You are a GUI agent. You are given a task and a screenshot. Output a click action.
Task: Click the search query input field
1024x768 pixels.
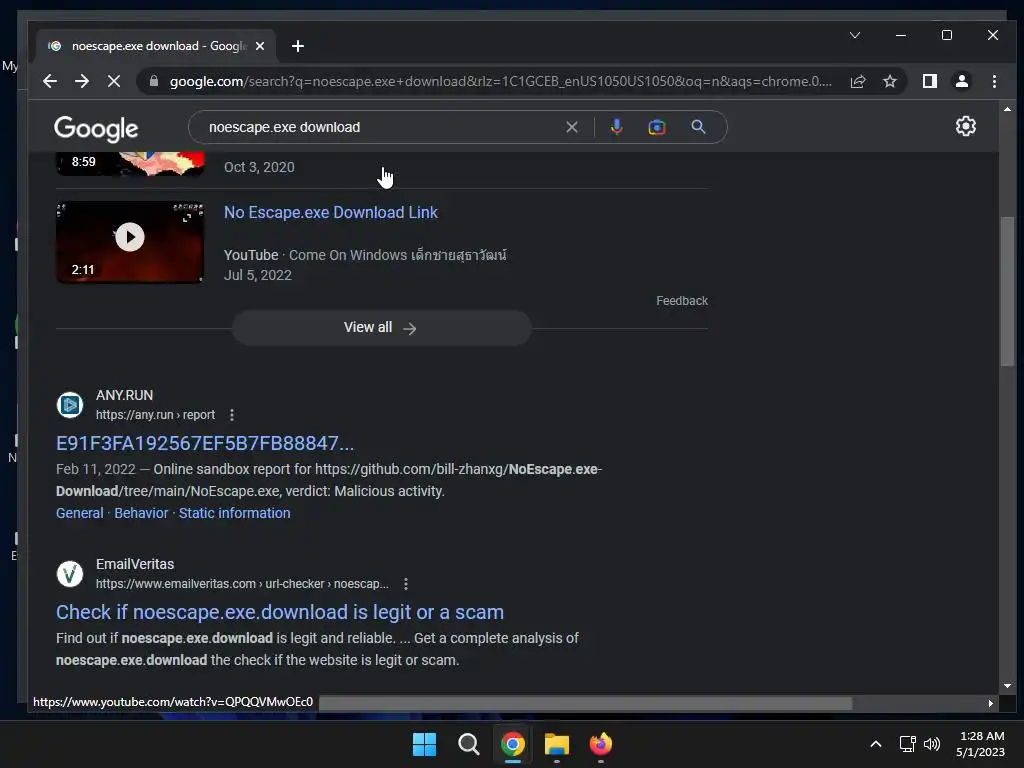[x=382, y=127]
